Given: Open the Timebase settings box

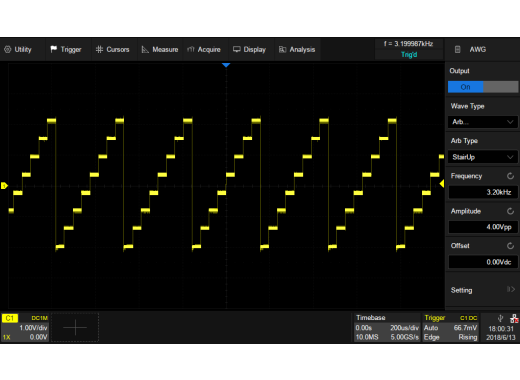Looking at the screenshot, I should tap(387, 327).
